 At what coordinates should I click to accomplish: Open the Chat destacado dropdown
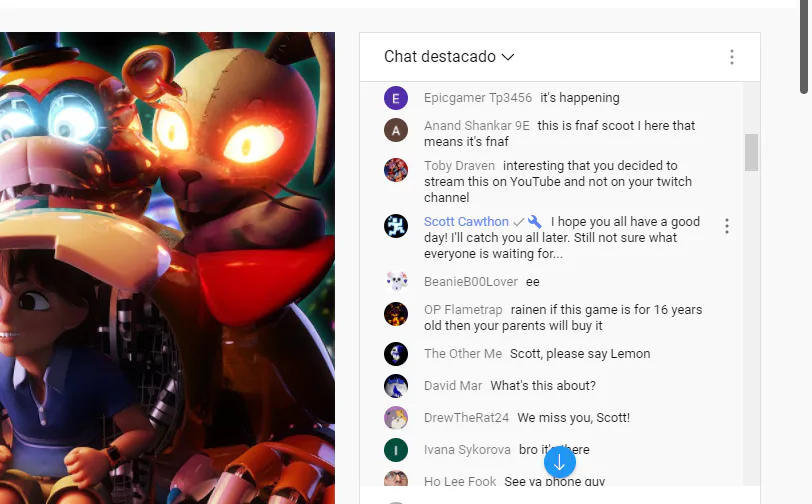[449, 56]
